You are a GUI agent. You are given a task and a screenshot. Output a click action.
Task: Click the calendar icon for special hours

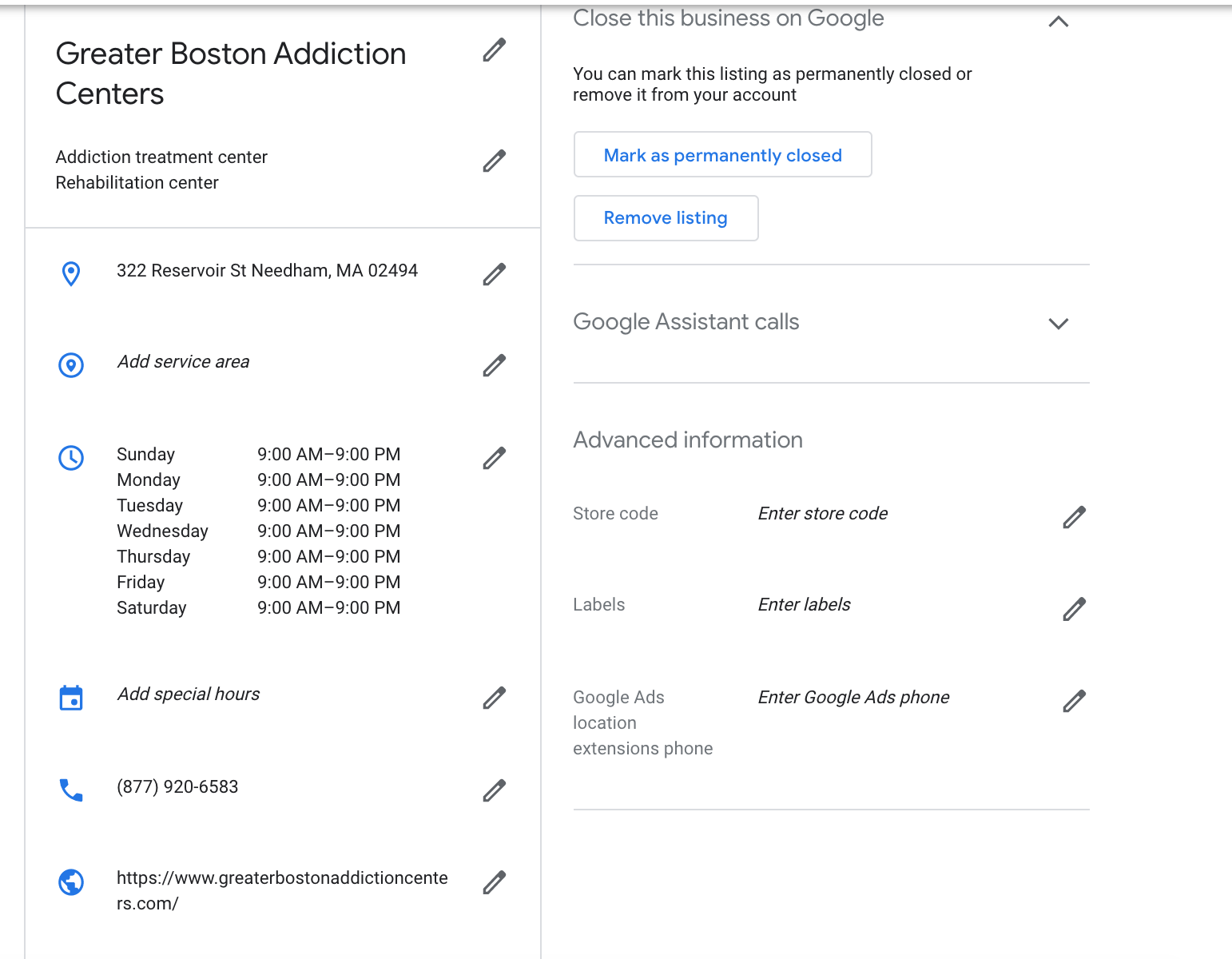coord(71,698)
